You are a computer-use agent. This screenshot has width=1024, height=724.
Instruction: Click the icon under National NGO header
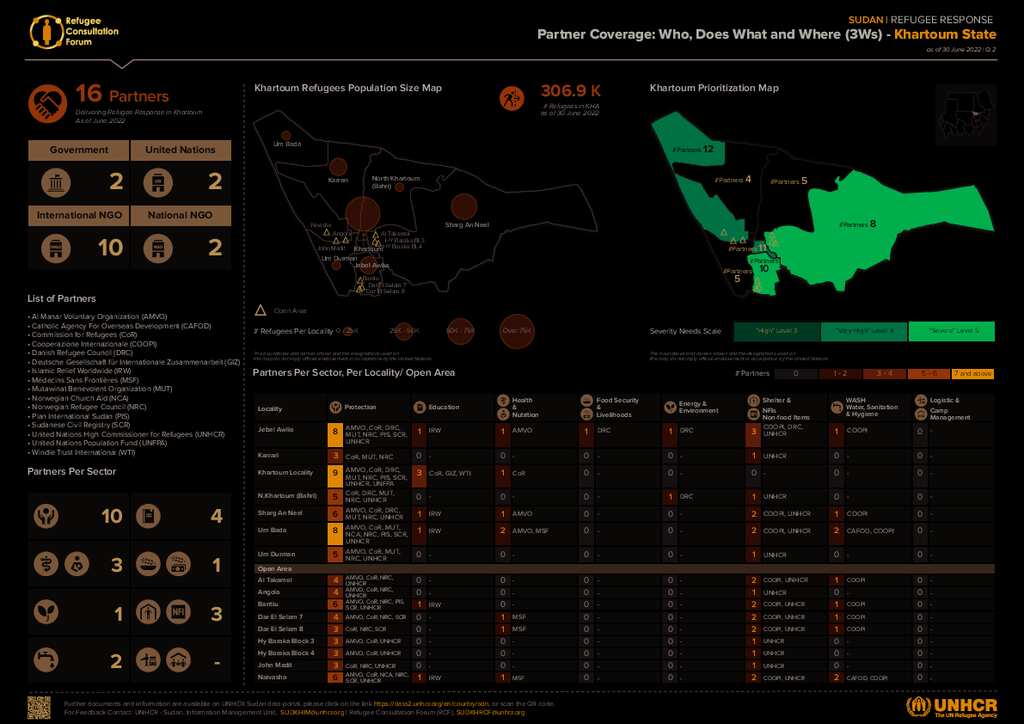(158, 248)
